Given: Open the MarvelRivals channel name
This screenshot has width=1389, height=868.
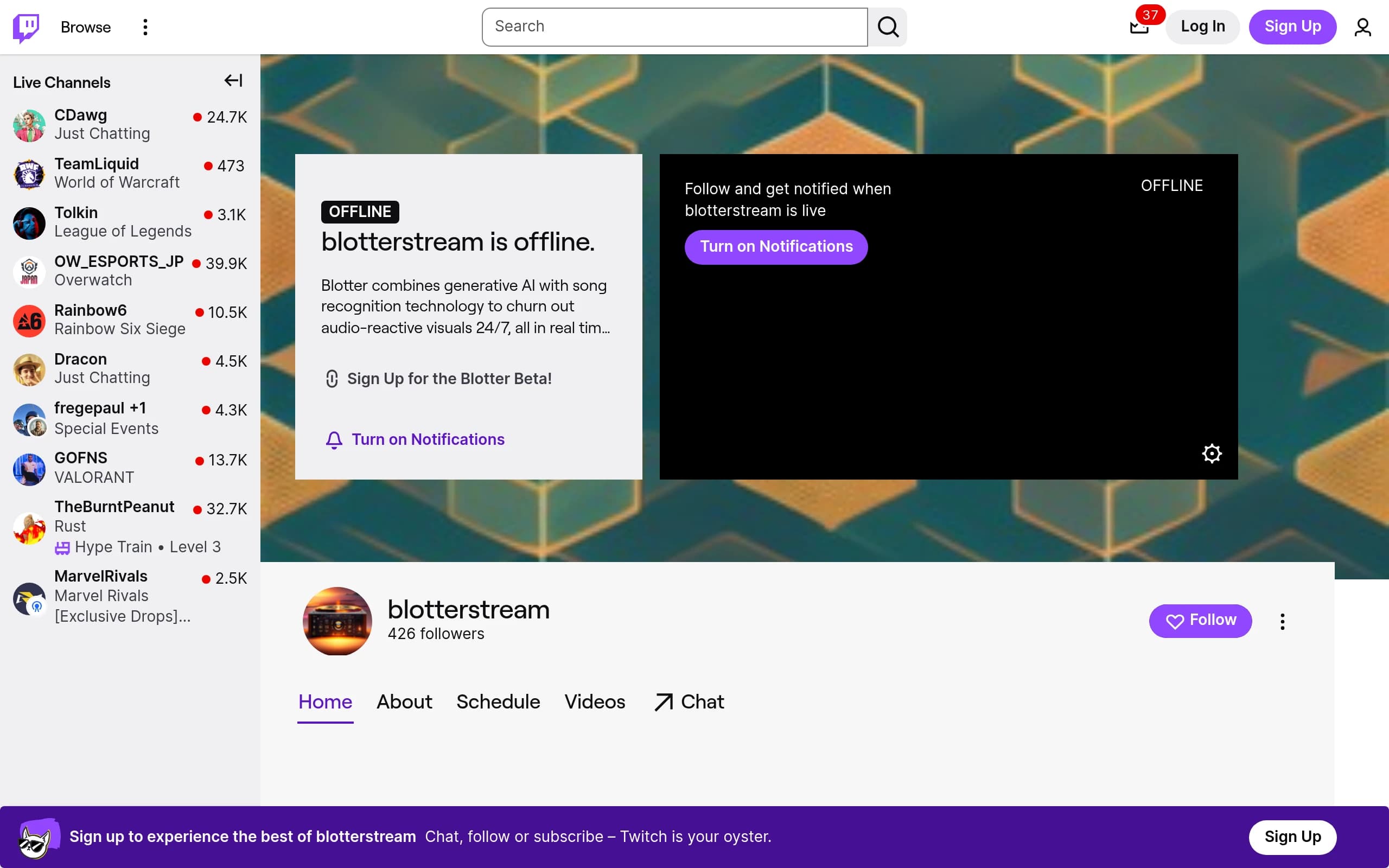Looking at the screenshot, I should pyautogui.click(x=101, y=576).
